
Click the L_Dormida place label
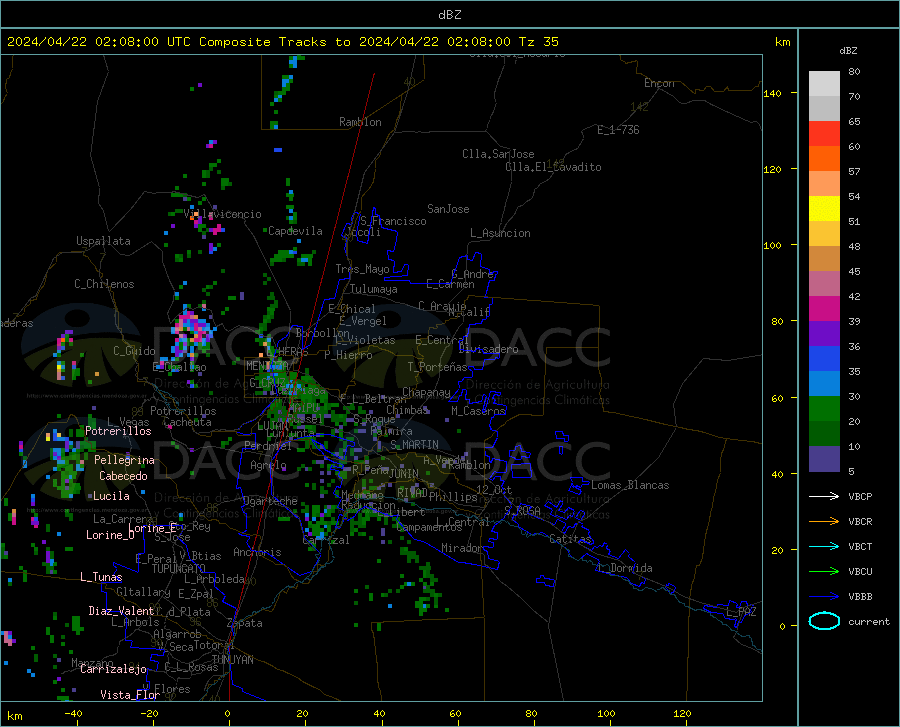coord(625,568)
